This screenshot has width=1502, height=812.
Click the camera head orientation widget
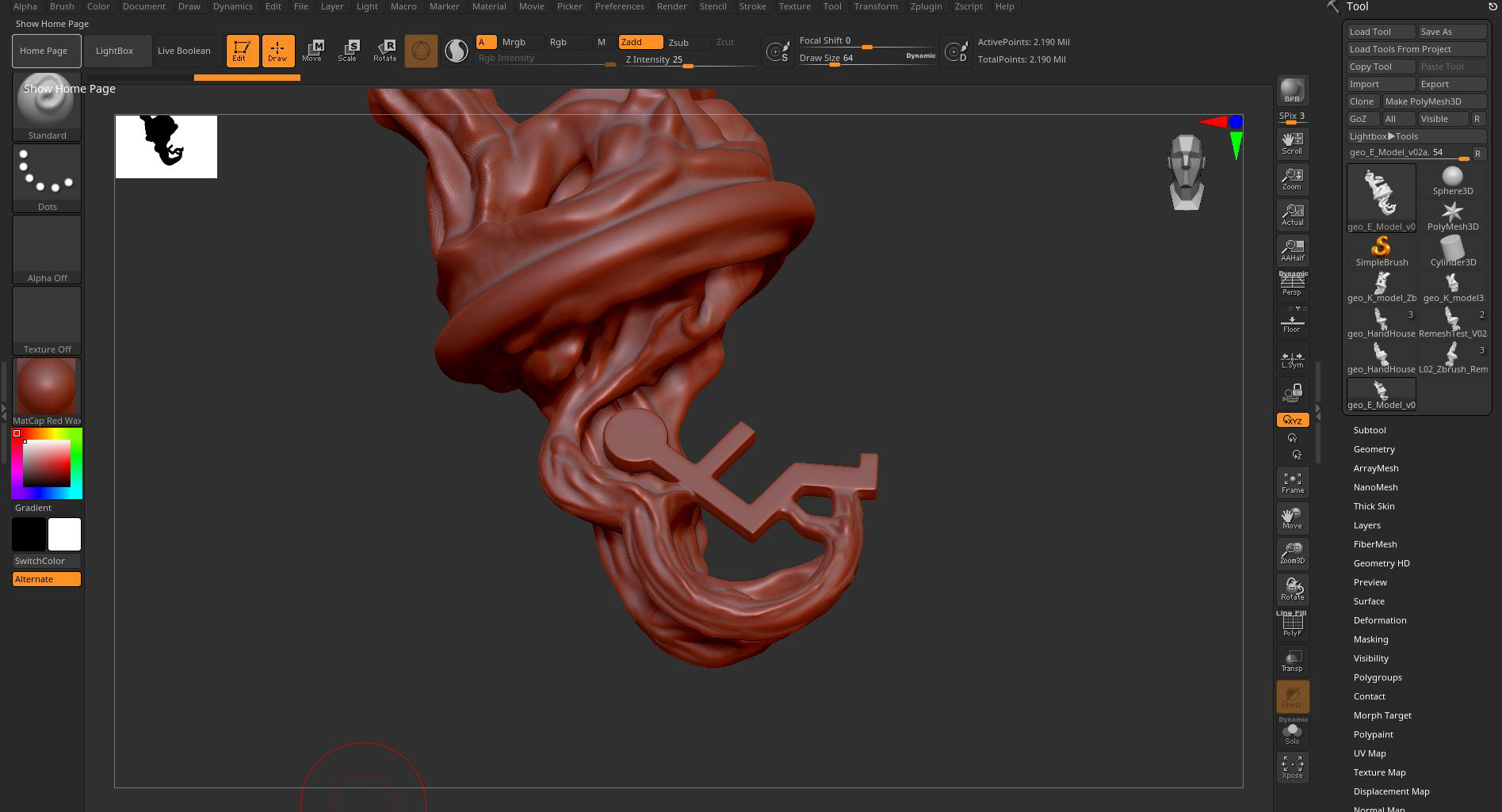1186,173
